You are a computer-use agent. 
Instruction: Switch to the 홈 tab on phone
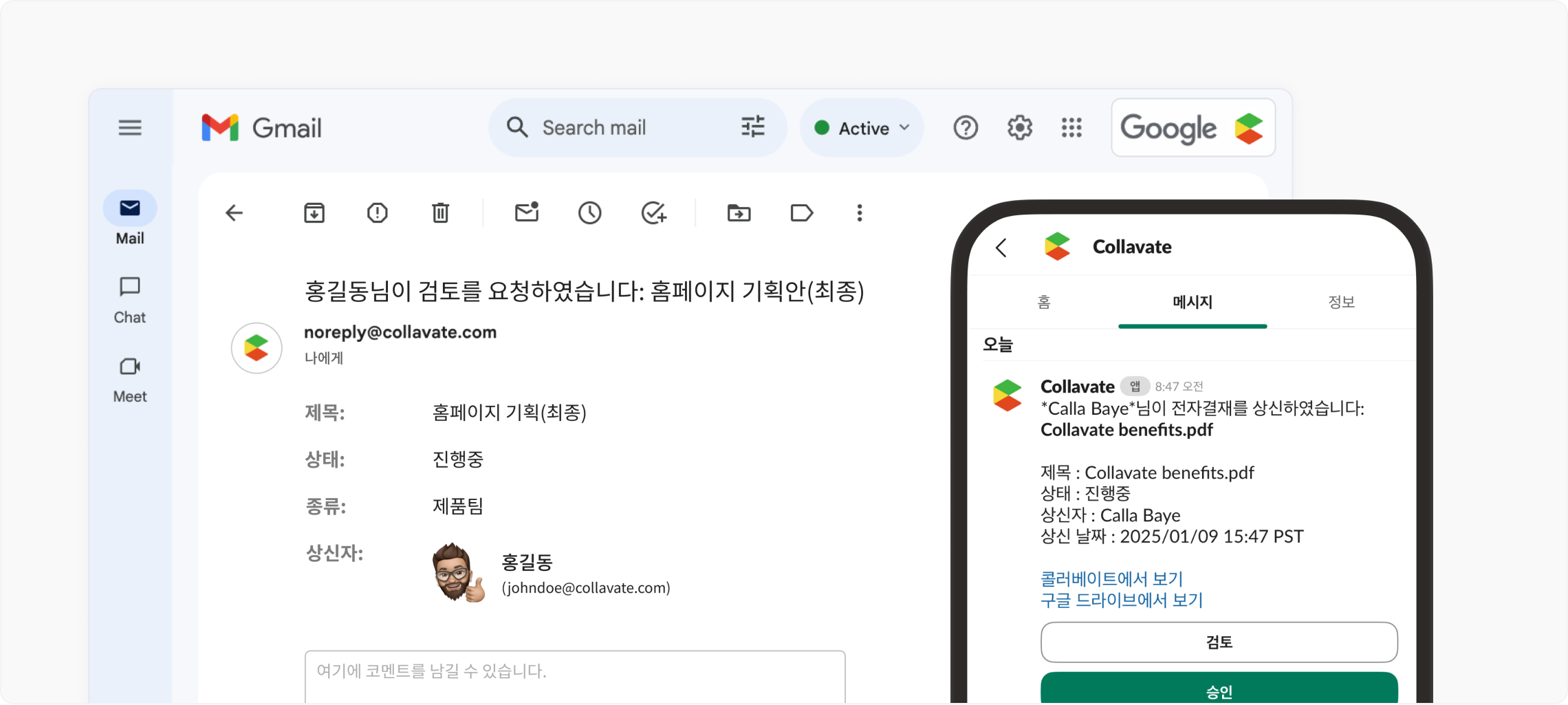(1044, 302)
